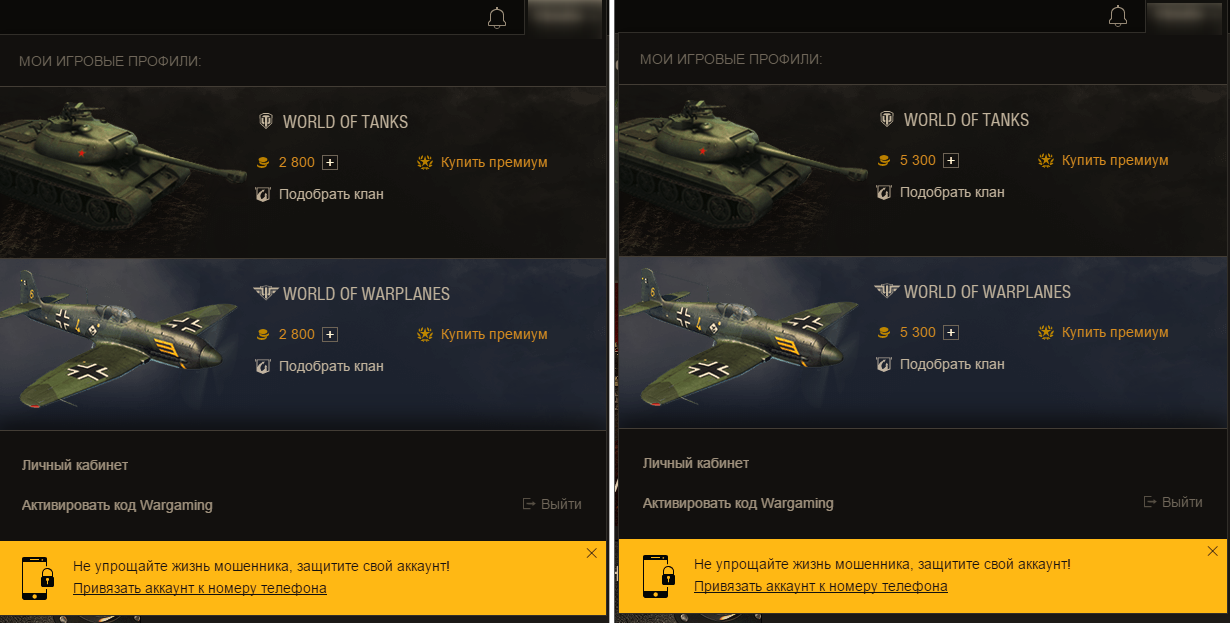Close the left yellow phone warning banner
This screenshot has height=623, width=1230.
[x=591, y=553]
